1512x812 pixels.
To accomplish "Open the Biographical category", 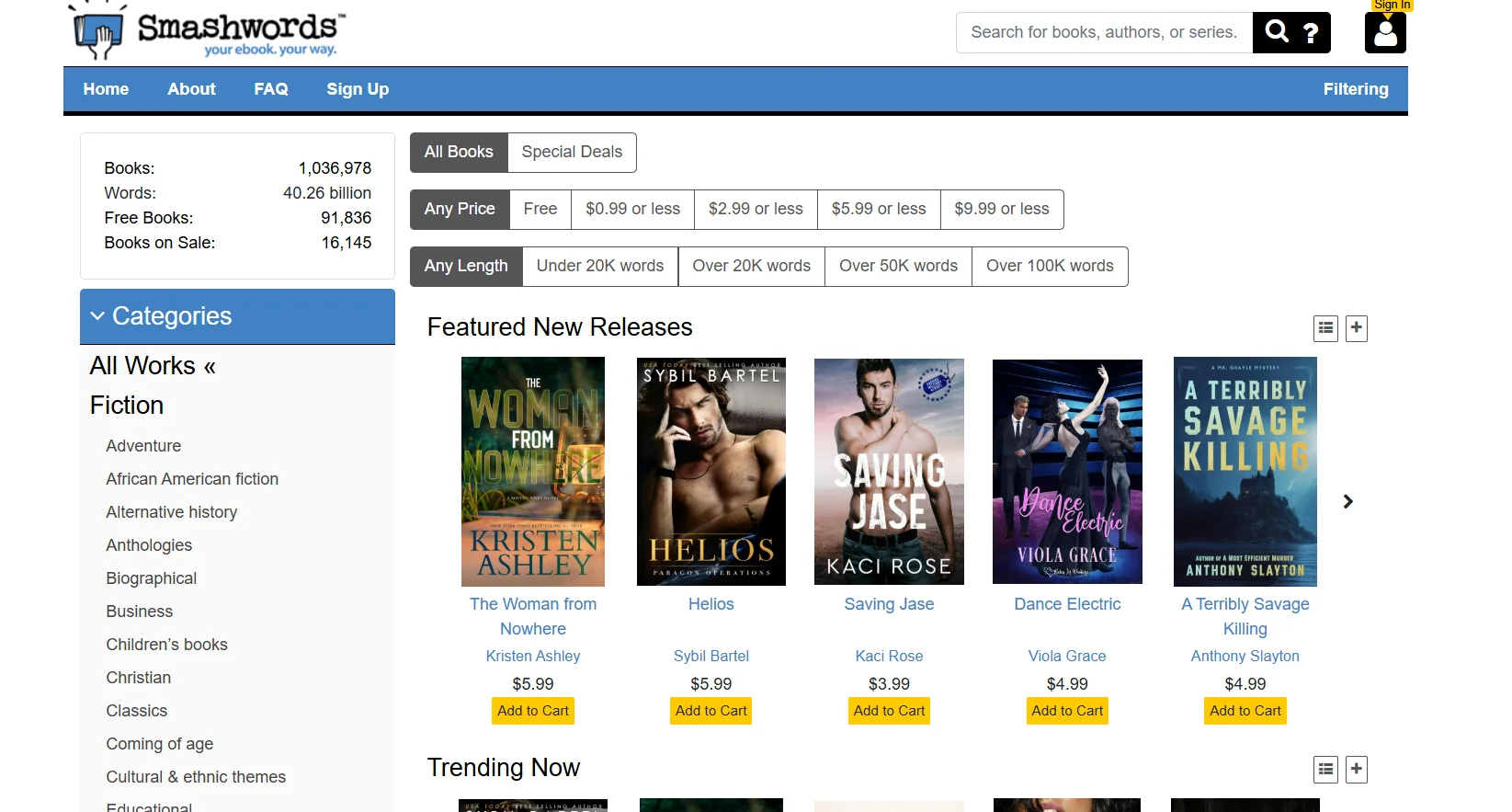I will 152,578.
